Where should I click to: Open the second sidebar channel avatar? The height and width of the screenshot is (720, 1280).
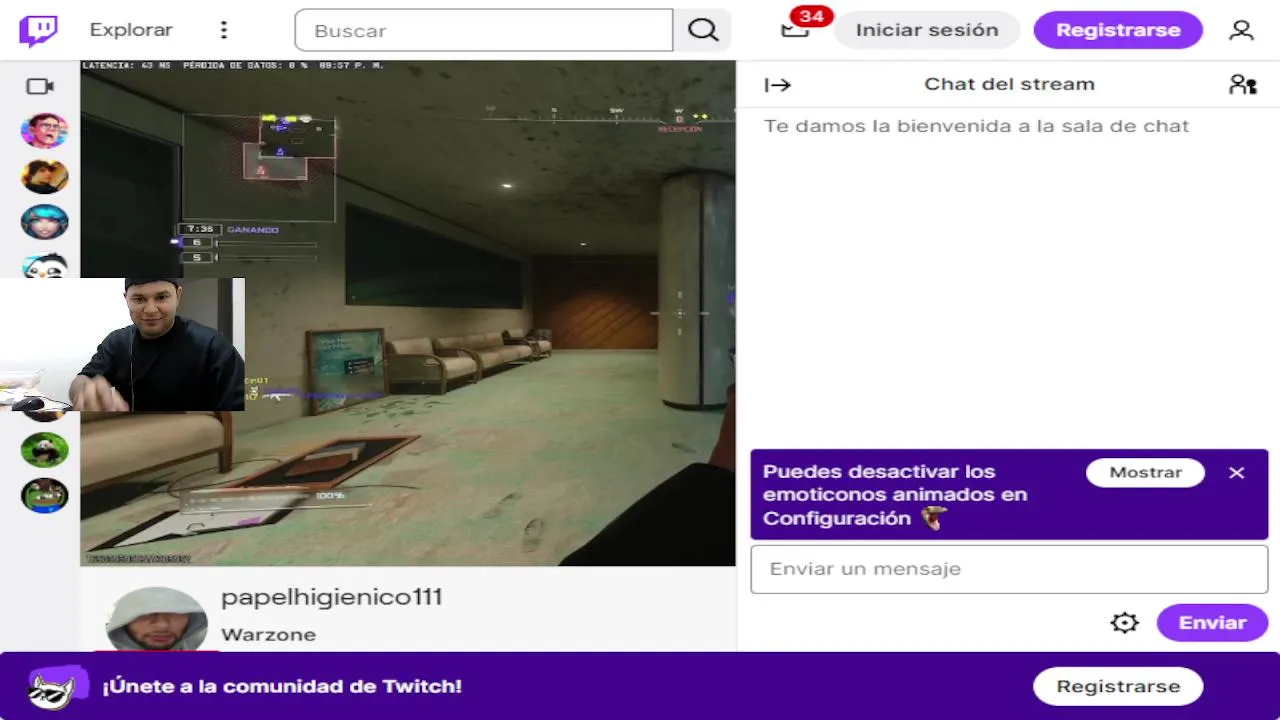tap(44, 177)
